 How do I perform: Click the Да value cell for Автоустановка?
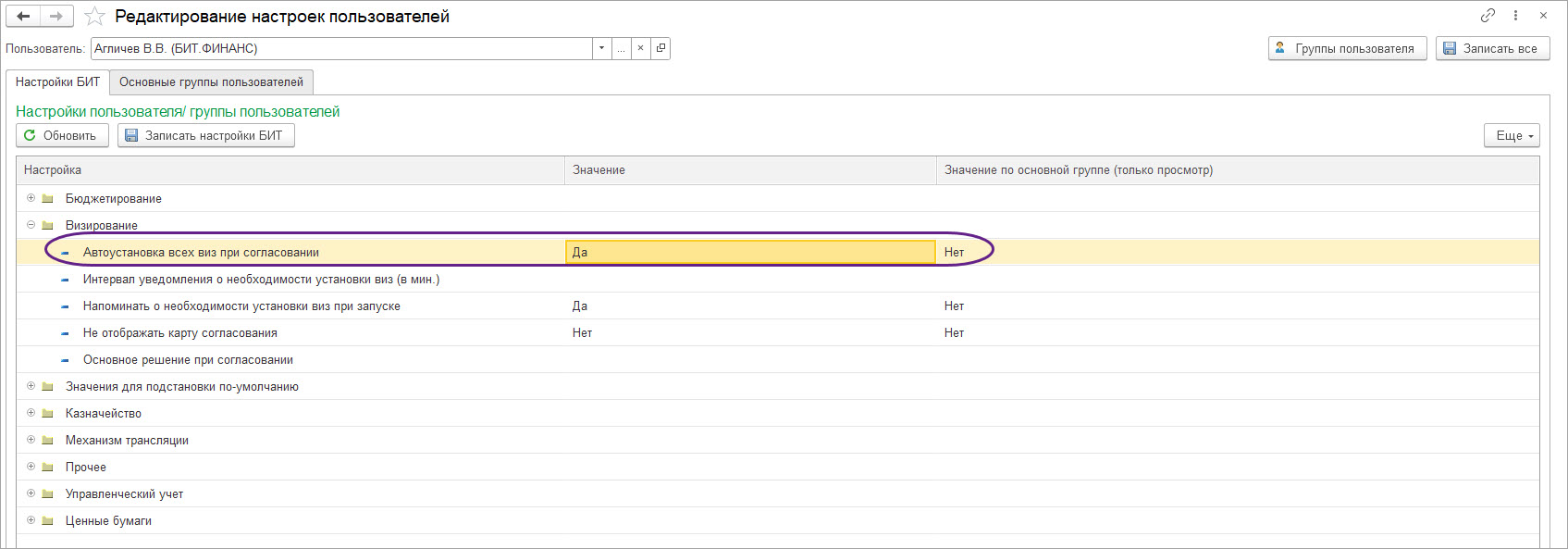pyautogui.click(x=749, y=252)
